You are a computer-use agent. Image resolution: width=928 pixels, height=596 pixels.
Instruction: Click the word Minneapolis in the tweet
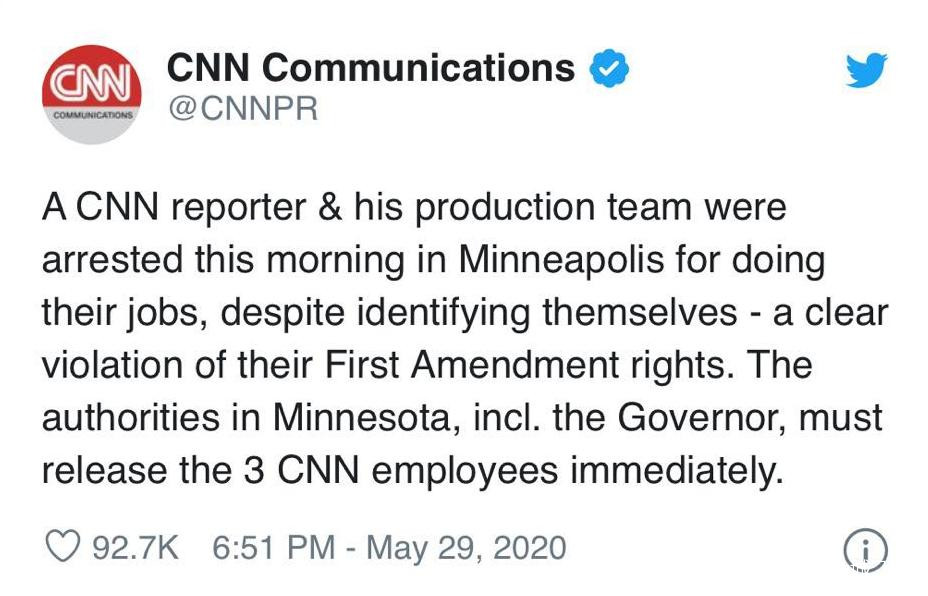coord(556,261)
